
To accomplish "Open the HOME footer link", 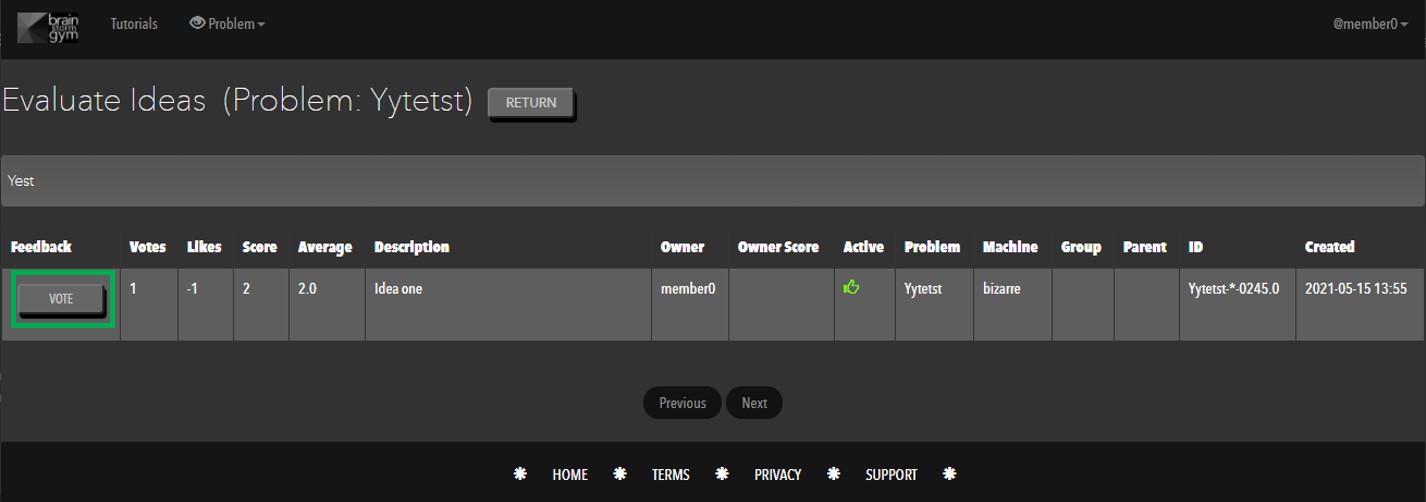I will tap(570, 475).
